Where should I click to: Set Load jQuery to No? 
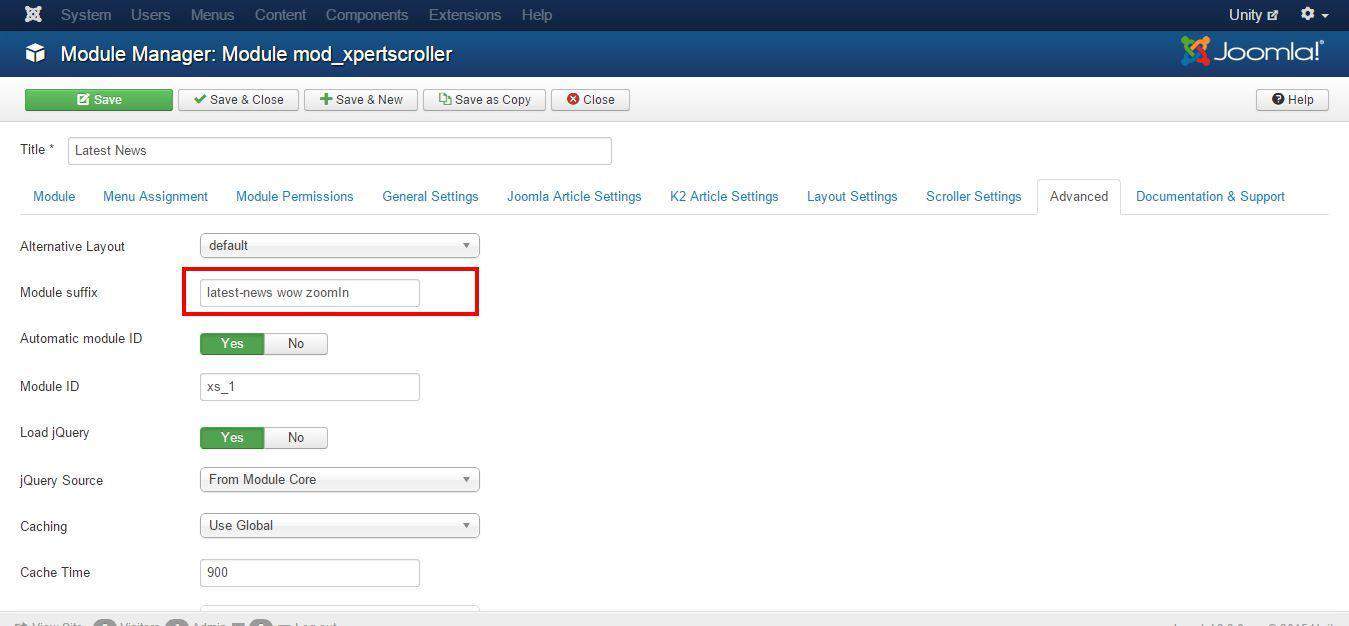click(x=296, y=438)
